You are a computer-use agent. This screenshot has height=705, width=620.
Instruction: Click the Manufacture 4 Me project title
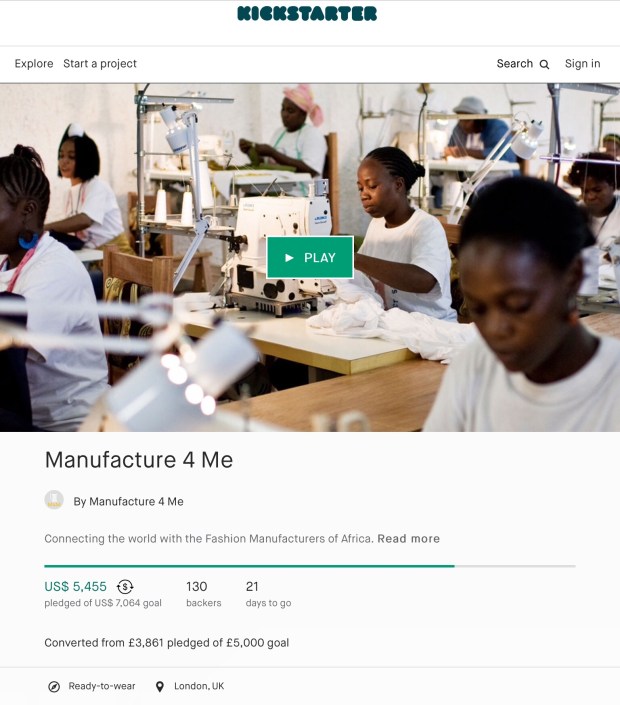pyautogui.click(x=139, y=460)
